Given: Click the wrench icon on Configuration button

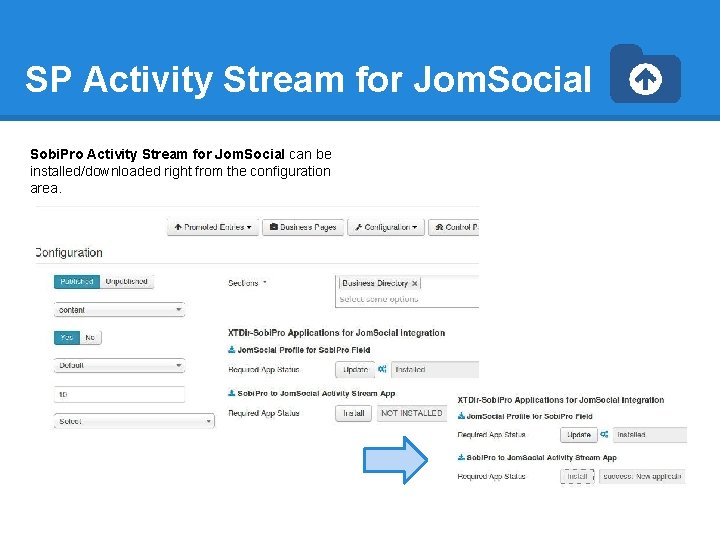Looking at the screenshot, I should click(359, 227).
